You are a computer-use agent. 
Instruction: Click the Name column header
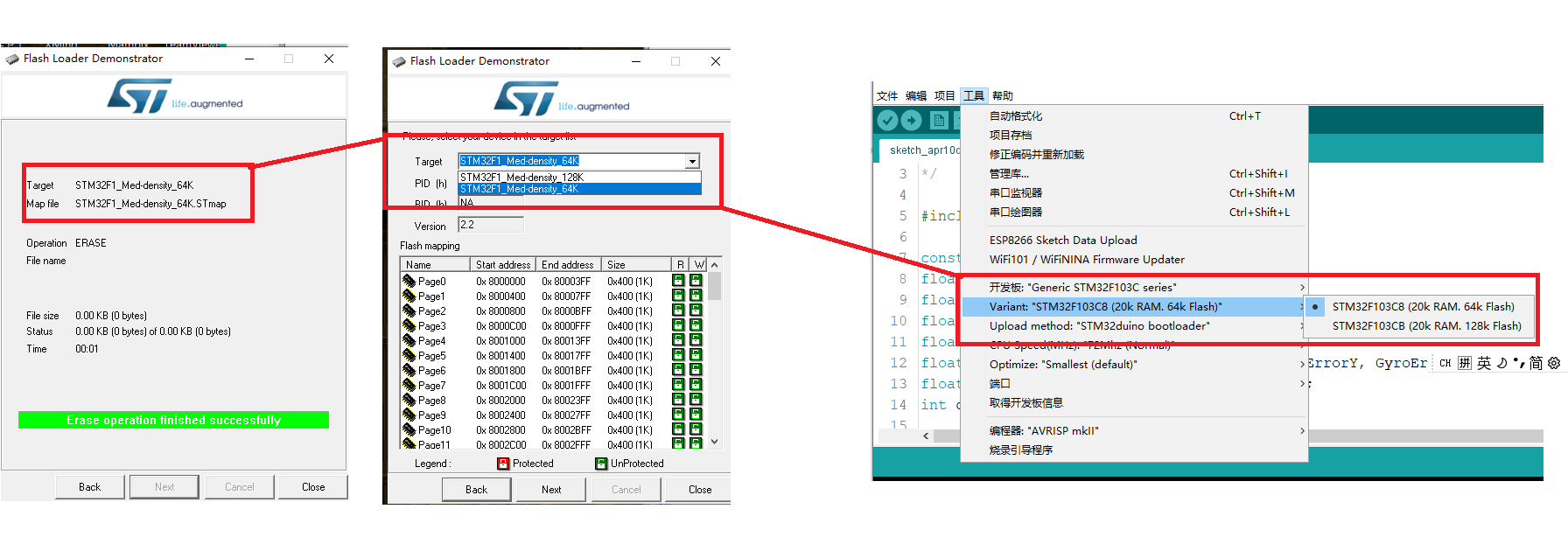(436, 265)
